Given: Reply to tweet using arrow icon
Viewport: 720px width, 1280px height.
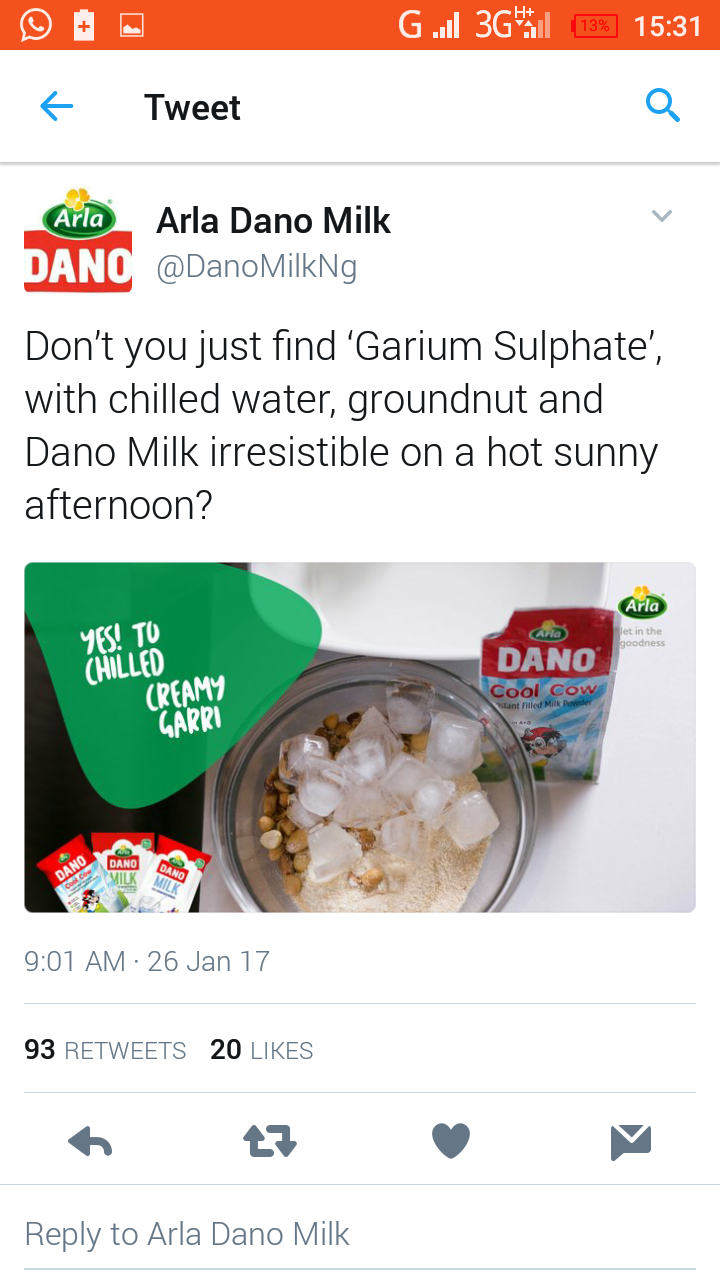Looking at the screenshot, I should [90, 1141].
